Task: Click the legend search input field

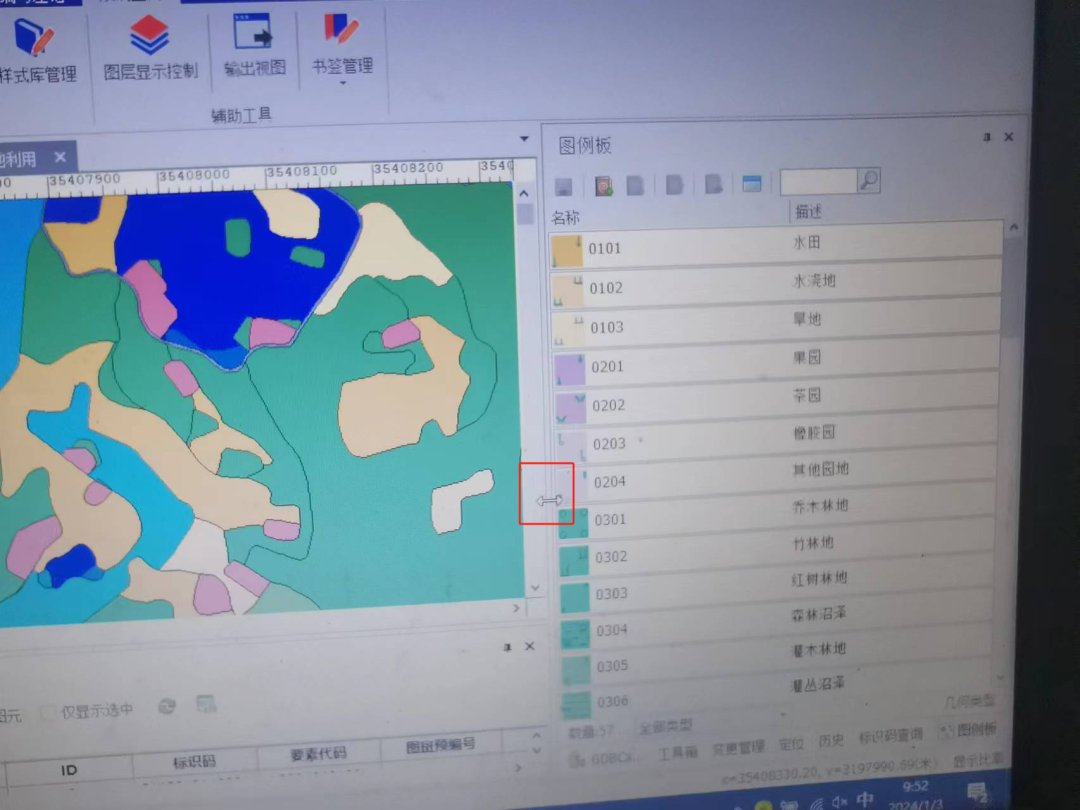Action: pyautogui.click(x=817, y=181)
